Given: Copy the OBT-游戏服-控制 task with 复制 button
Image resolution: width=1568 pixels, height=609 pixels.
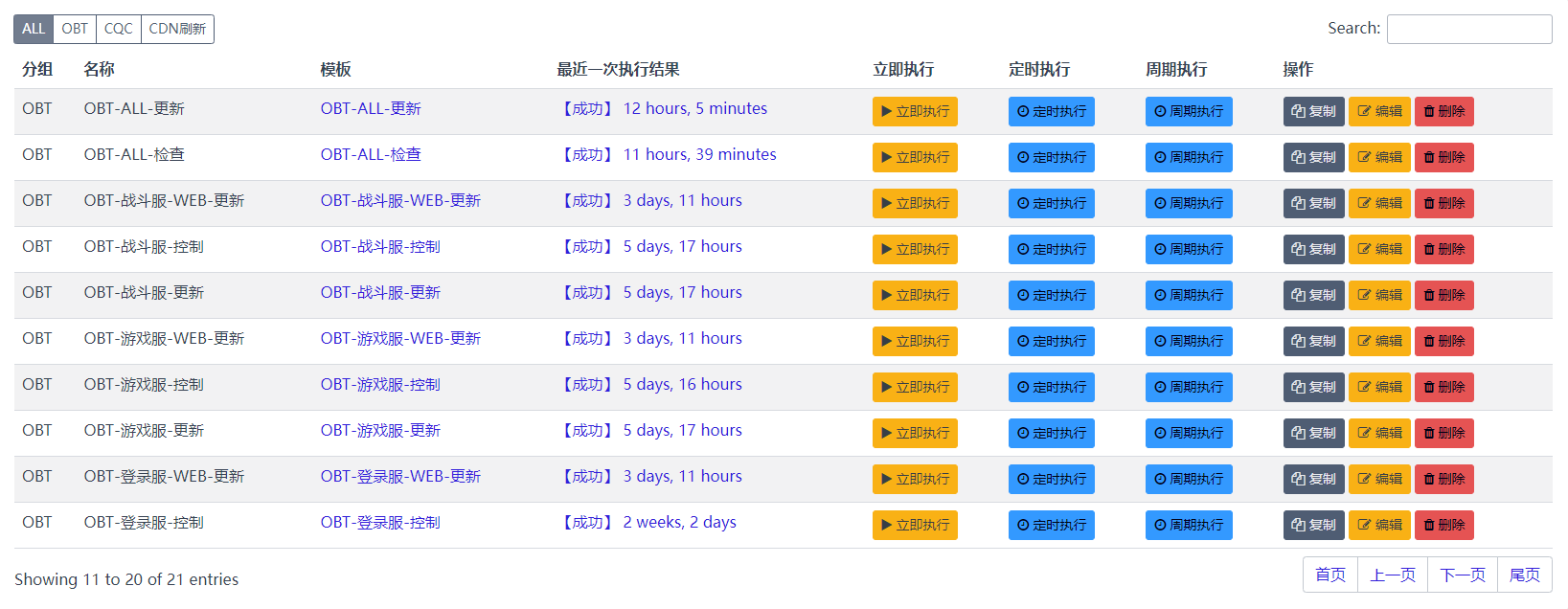Looking at the screenshot, I should (x=1313, y=387).
